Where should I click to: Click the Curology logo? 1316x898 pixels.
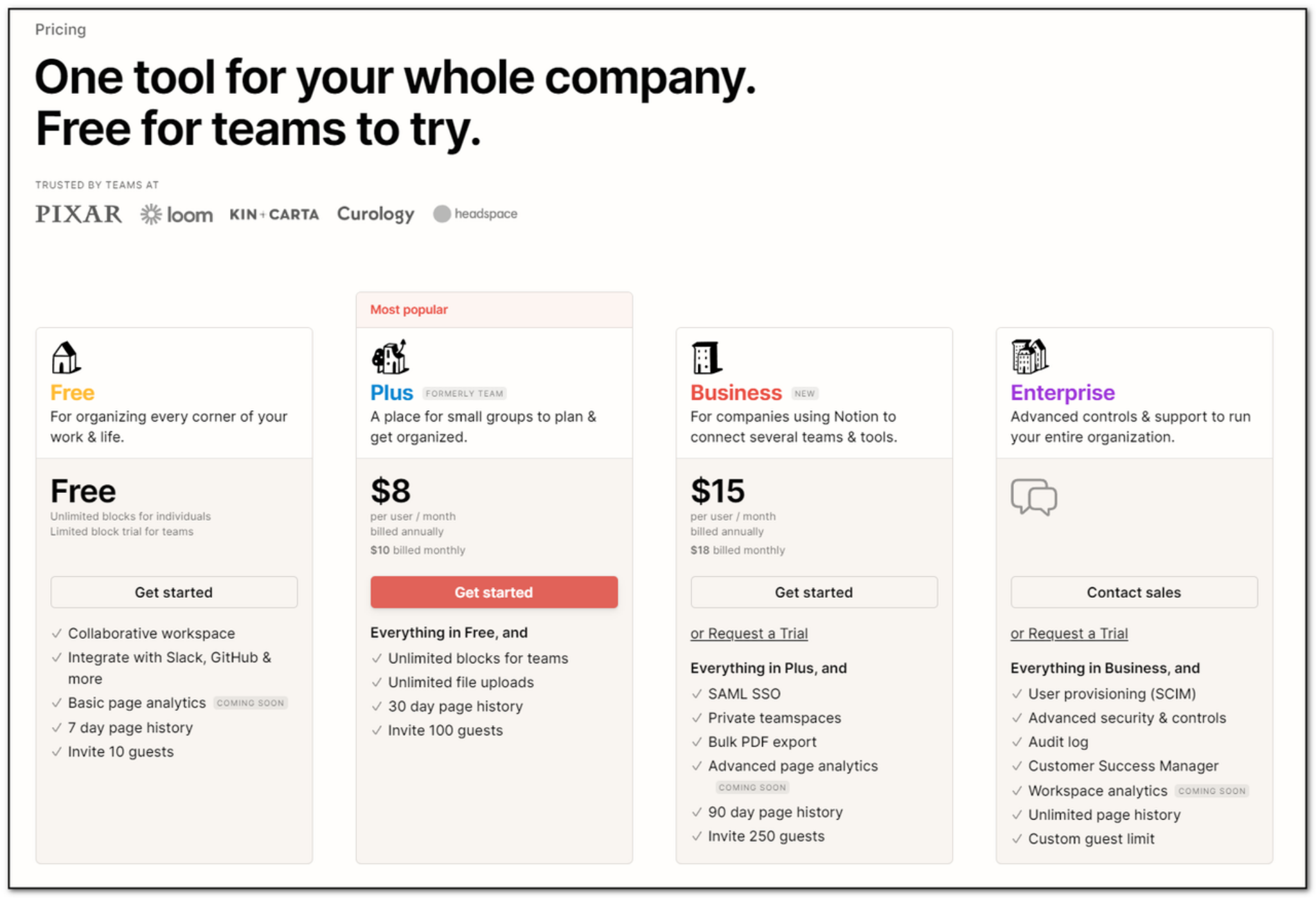pyautogui.click(x=376, y=214)
